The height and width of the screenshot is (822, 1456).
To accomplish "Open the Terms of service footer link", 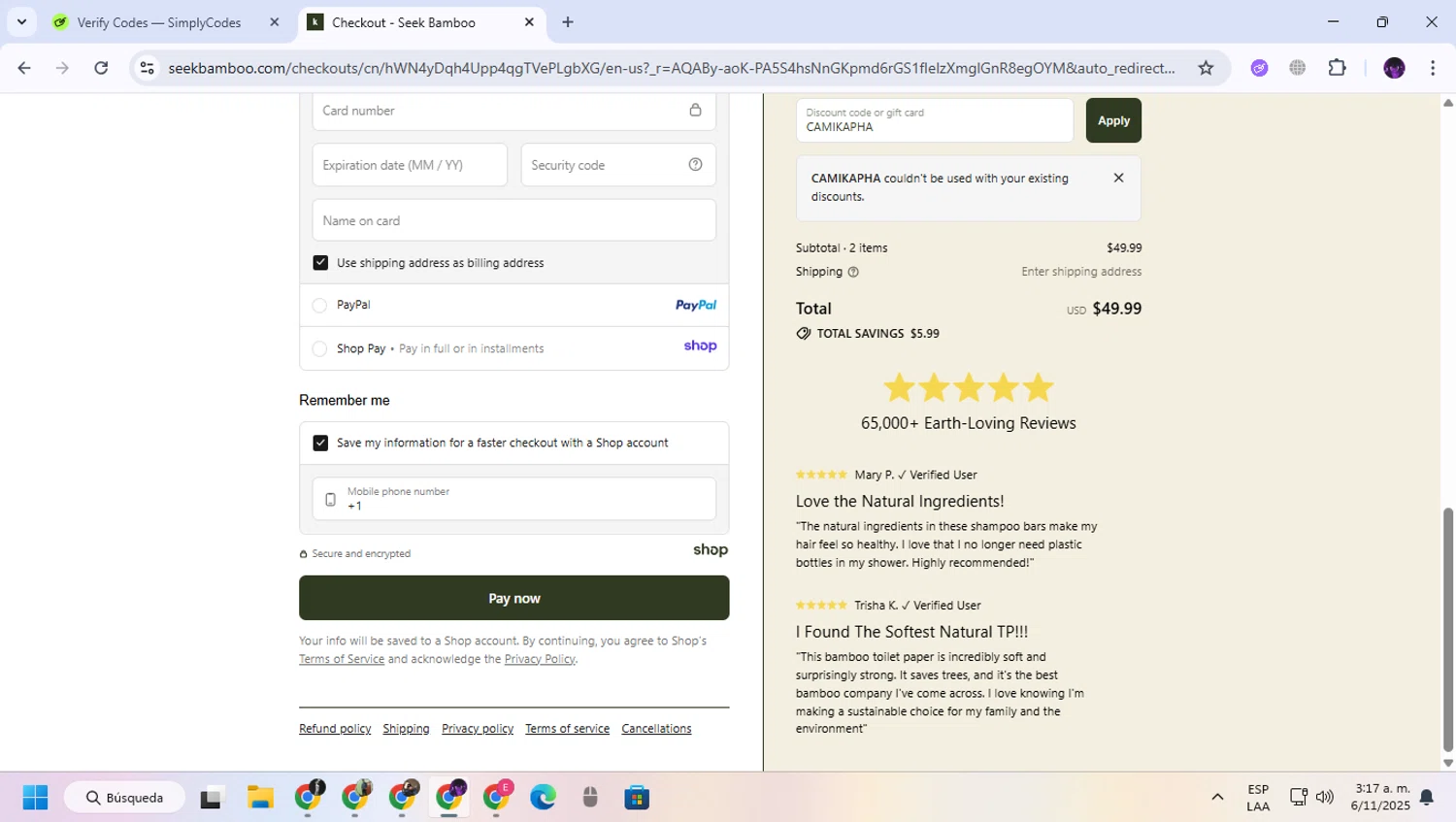I will (x=567, y=729).
